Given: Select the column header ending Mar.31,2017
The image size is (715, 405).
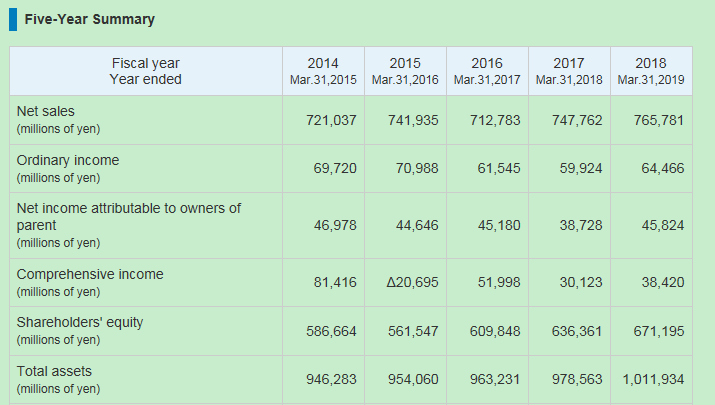Looking at the screenshot, I should pyautogui.click(x=486, y=71).
